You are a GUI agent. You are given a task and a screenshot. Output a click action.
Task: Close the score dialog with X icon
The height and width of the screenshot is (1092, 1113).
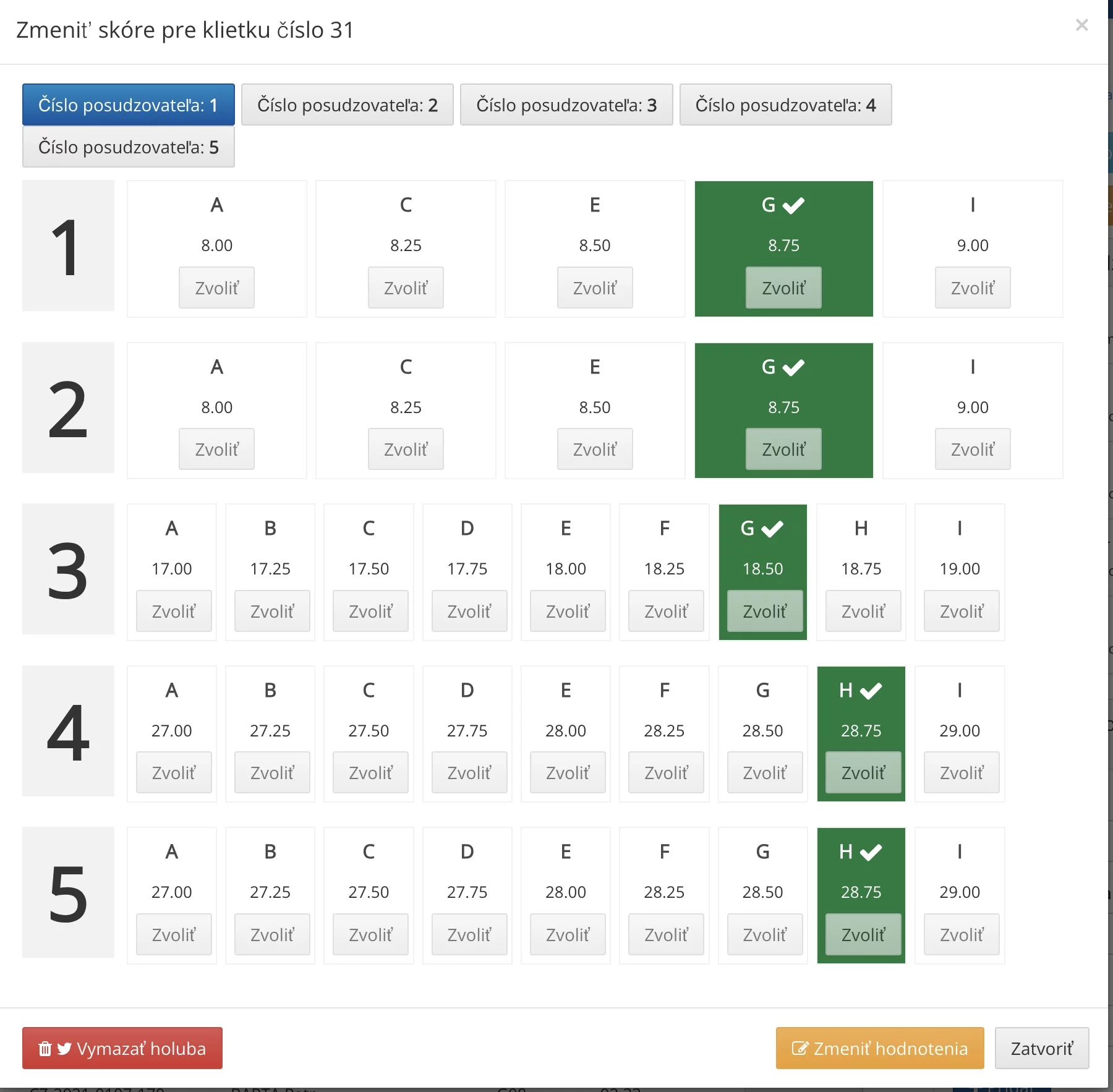tap(1081, 25)
